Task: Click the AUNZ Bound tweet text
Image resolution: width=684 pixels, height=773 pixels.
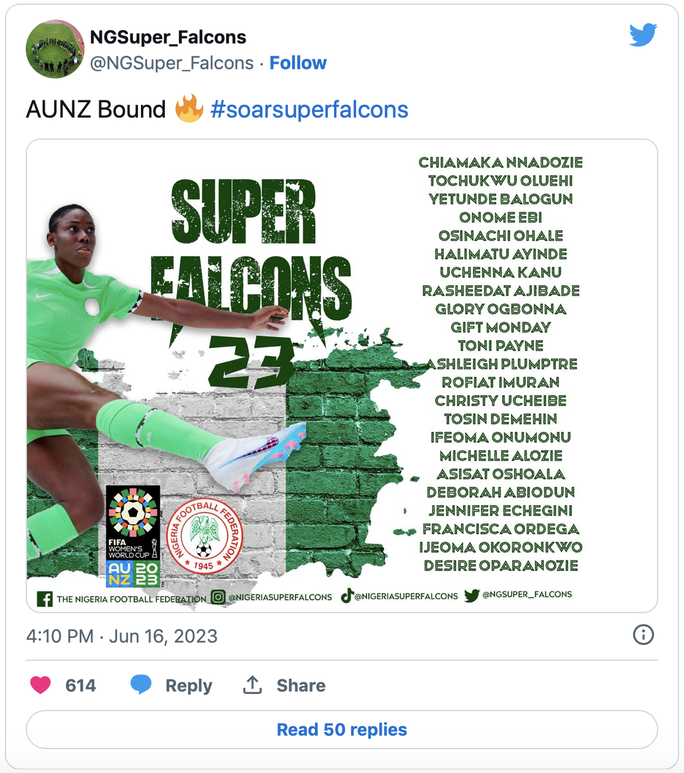Action: coord(96,110)
